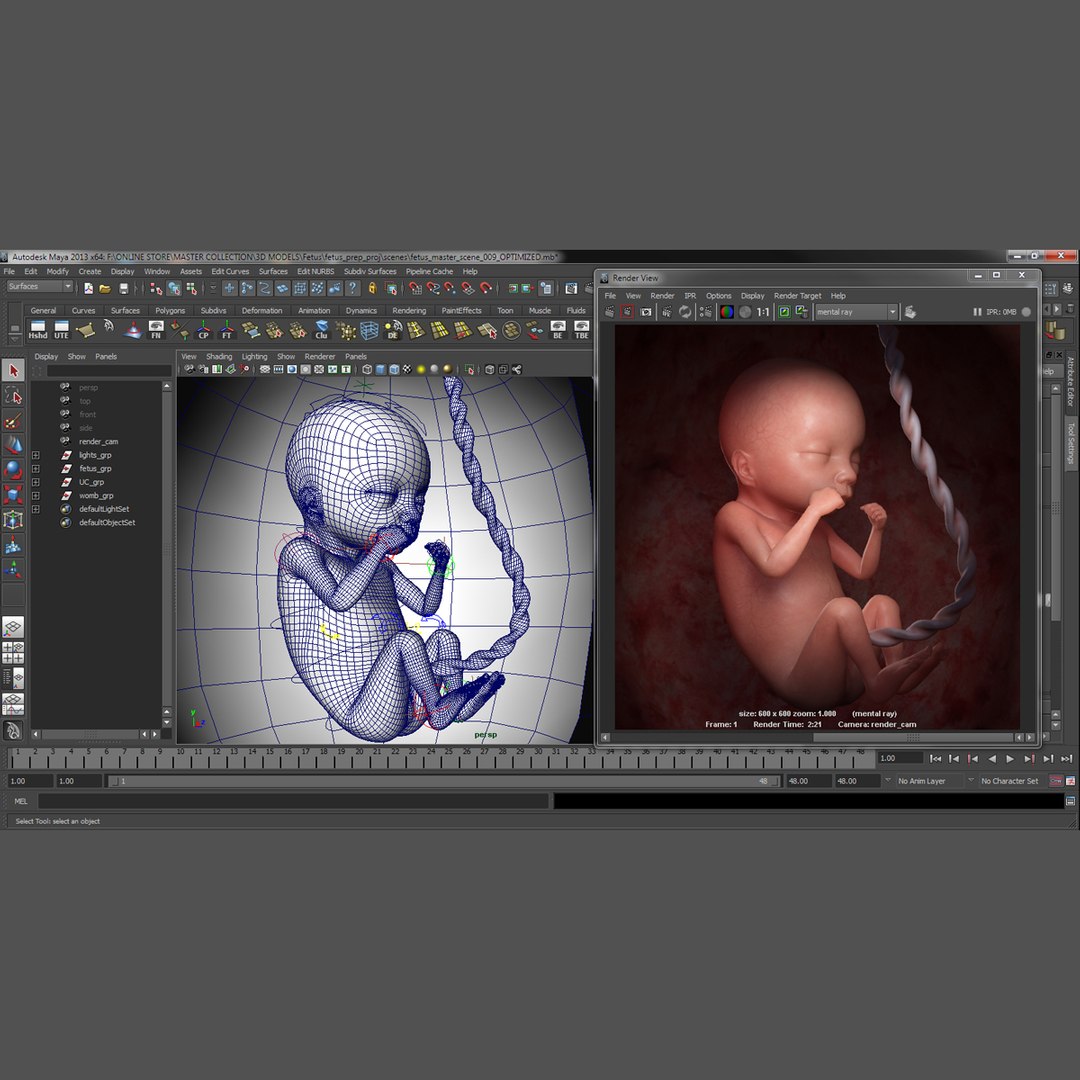1080x1080 pixels.
Task: Open render settings icon beside mental ray
Action: [911, 312]
